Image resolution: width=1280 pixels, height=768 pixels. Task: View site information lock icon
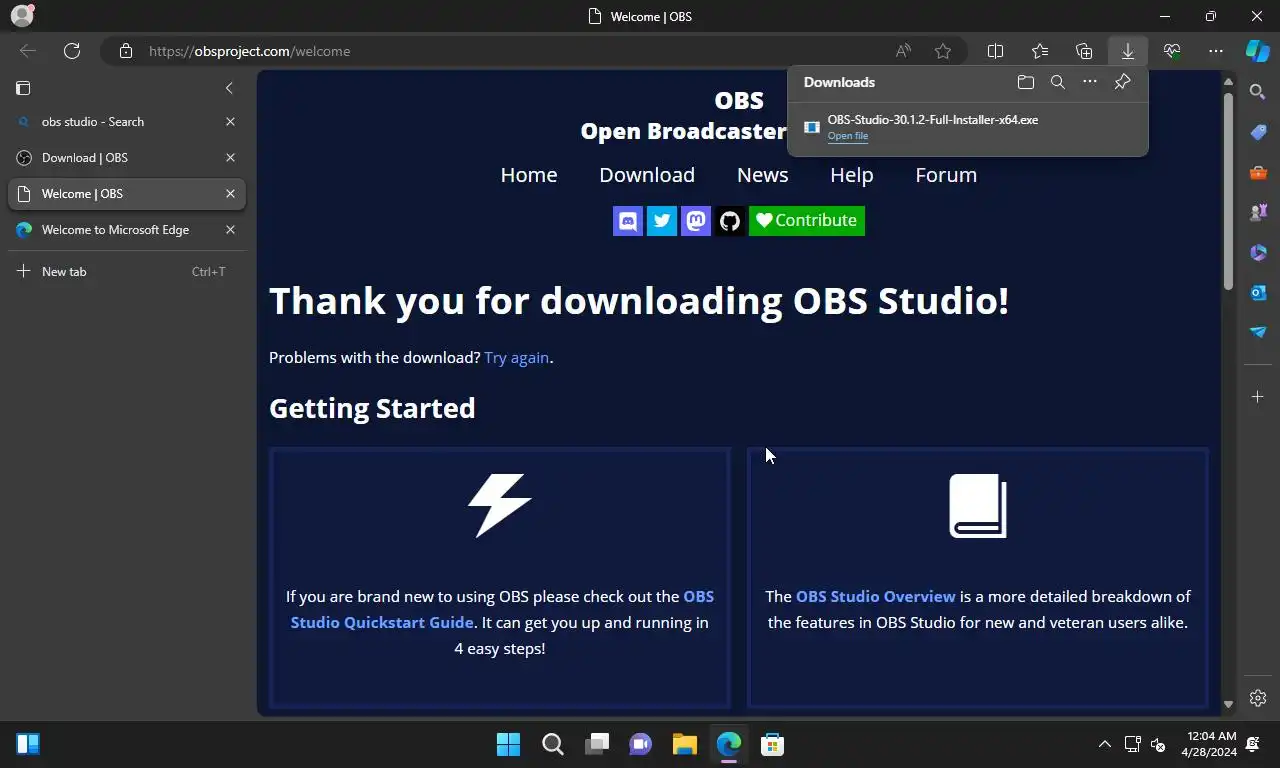pos(125,51)
